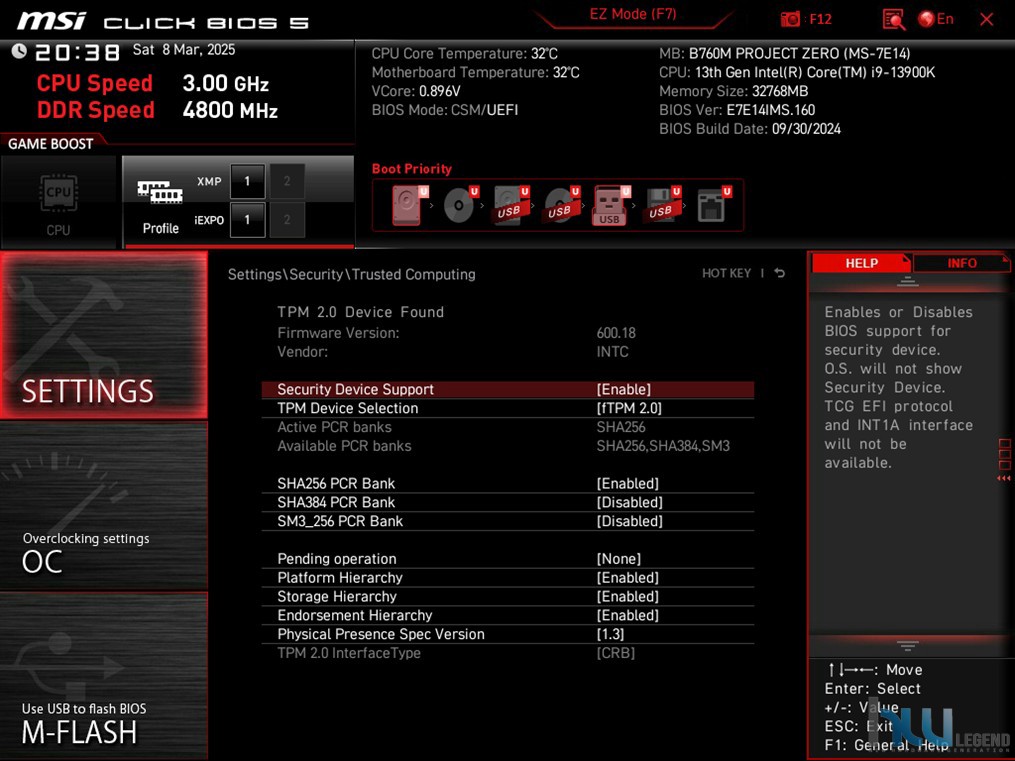Click TPM 2.0 InterfaceType [CRB] value
The width and height of the screenshot is (1015, 761).
(x=616, y=653)
